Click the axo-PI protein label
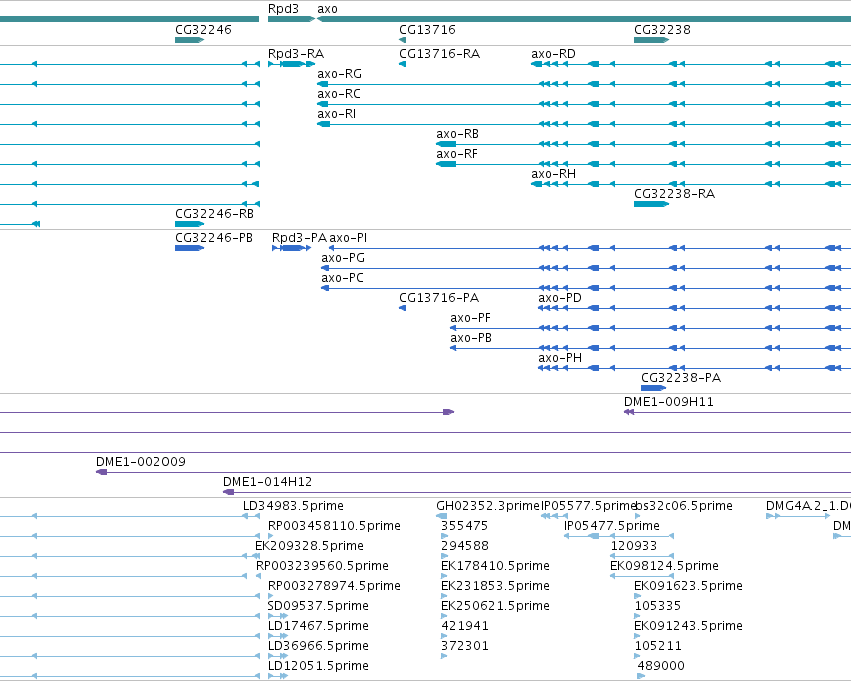This screenshot has height=681, width=851. (x=348, y=238)
